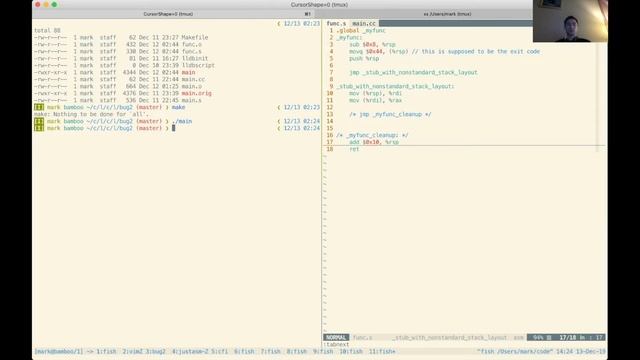The image size is (640, 360).
Task: Click the 'add $0x10, %rsp' instruction
Action: 374,142
